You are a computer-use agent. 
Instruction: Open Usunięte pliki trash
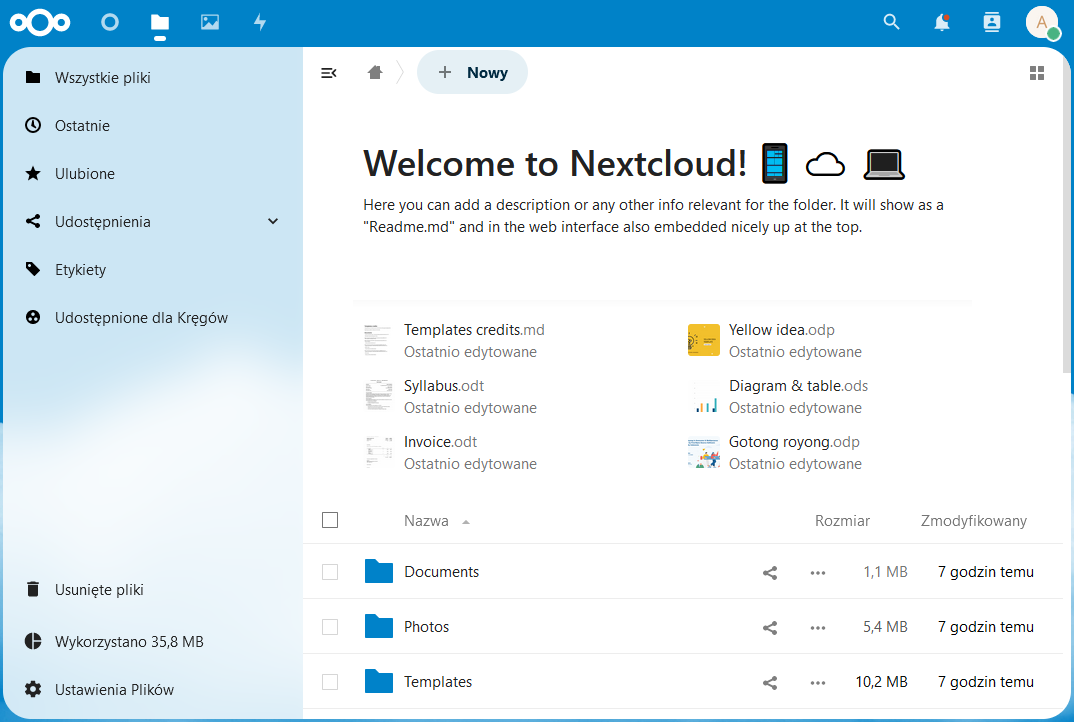pos(153,589)
